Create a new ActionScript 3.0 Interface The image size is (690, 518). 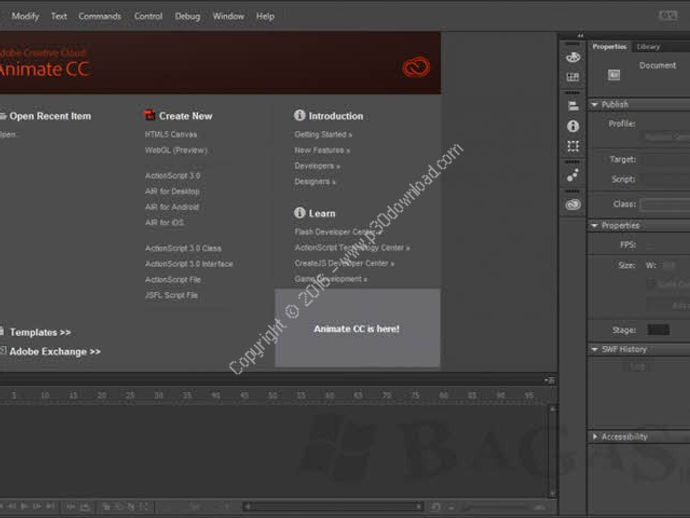click(x=189, y=264)
